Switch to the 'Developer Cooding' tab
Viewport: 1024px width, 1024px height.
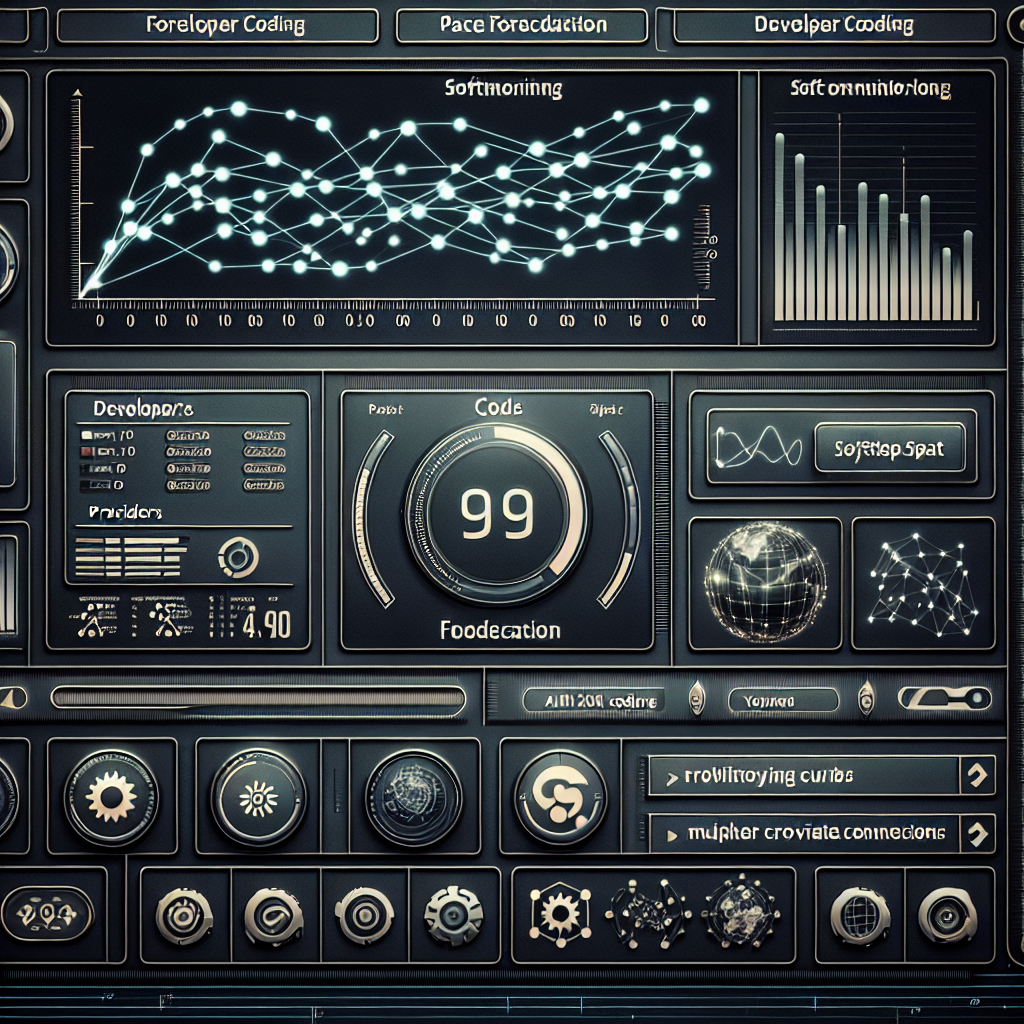(836, 25)
